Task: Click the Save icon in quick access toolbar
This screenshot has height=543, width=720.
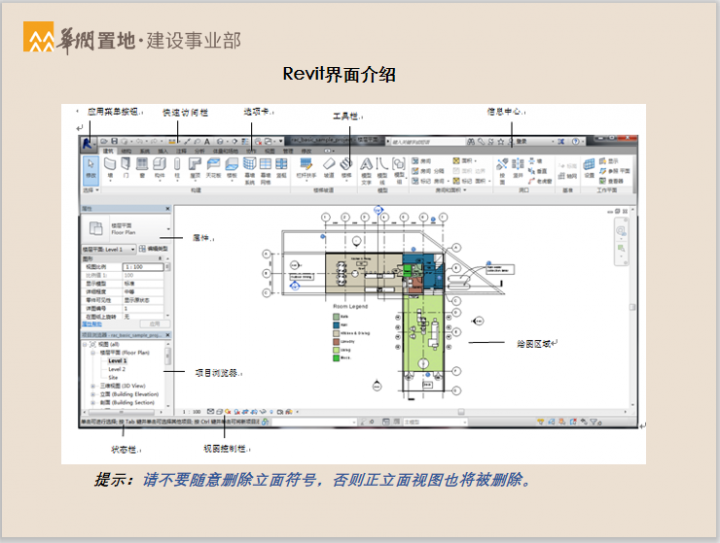Action: point(114,141)
